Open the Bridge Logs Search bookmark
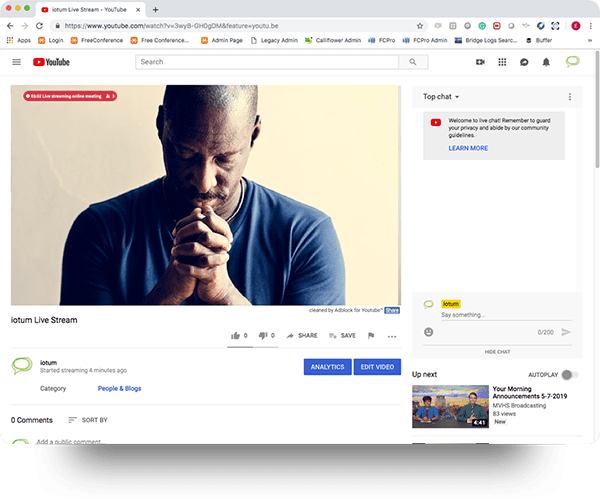This screenshot has width=600, height=499. coord(486,40)
